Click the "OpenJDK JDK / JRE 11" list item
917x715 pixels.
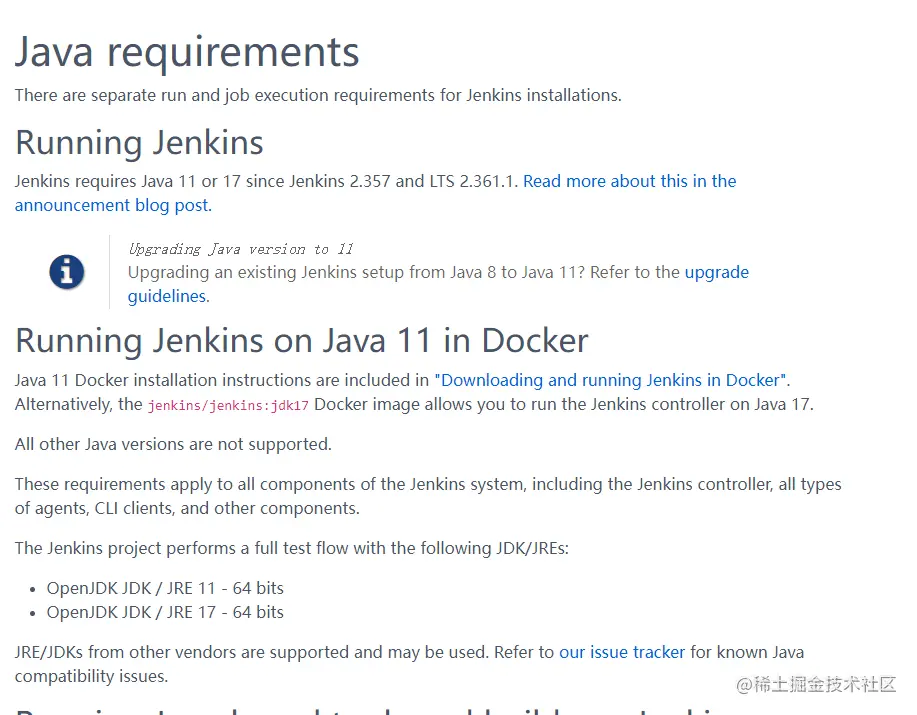165,588
